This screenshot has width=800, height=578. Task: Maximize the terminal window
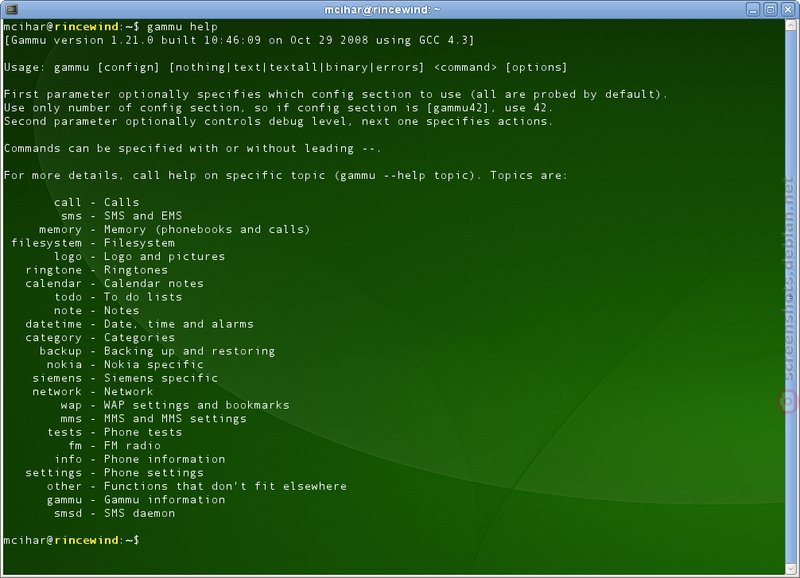[770, 9]
